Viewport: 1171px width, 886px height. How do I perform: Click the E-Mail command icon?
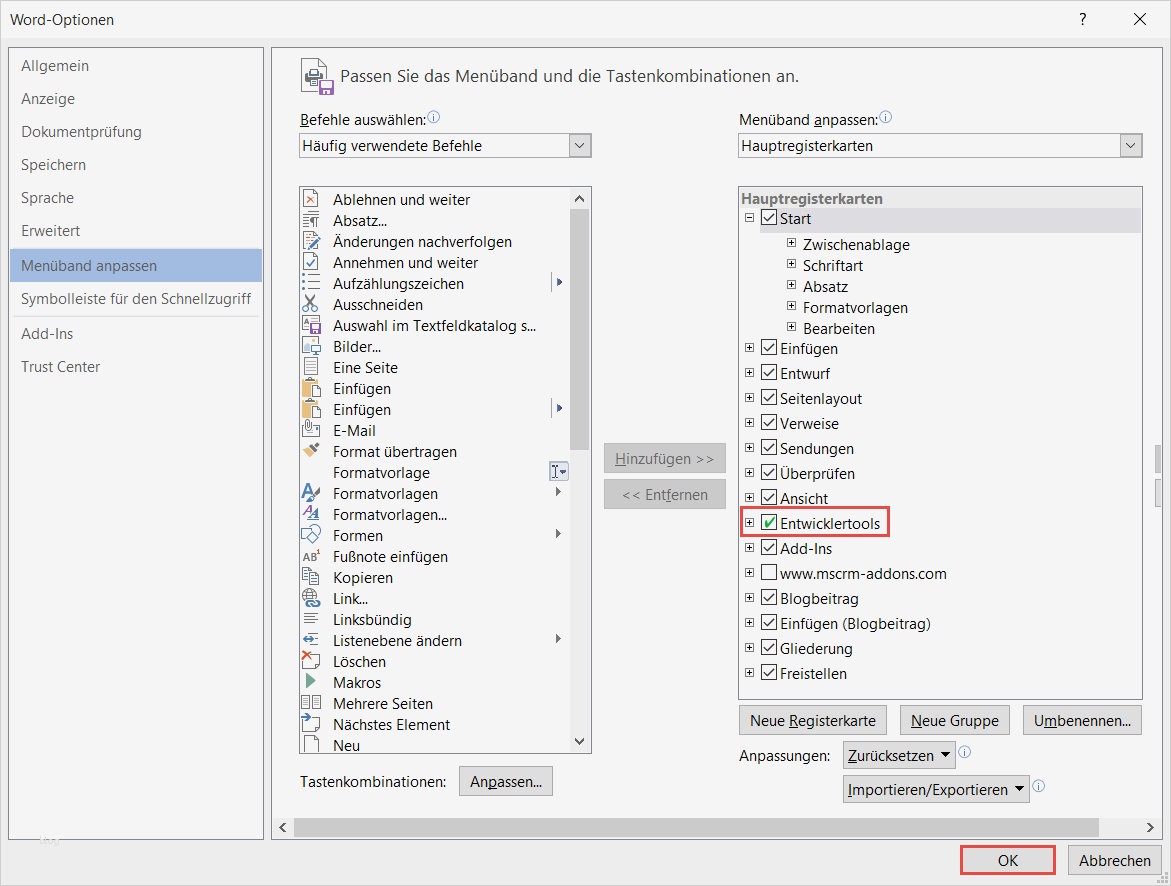[x=311, y=430]
